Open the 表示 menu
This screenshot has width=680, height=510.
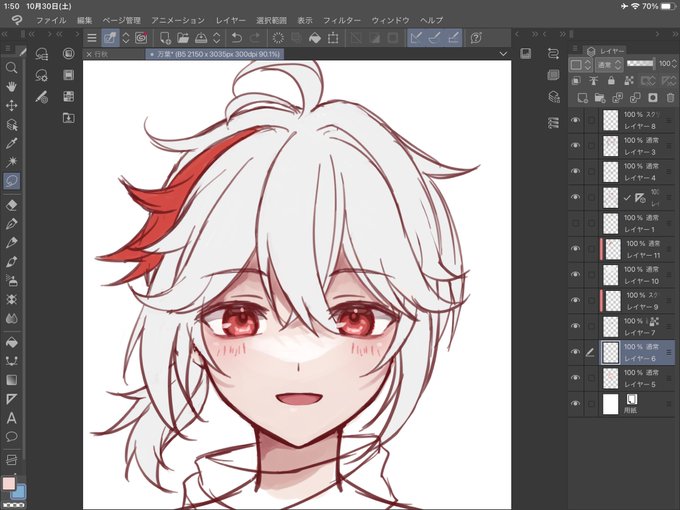point(305,20)
